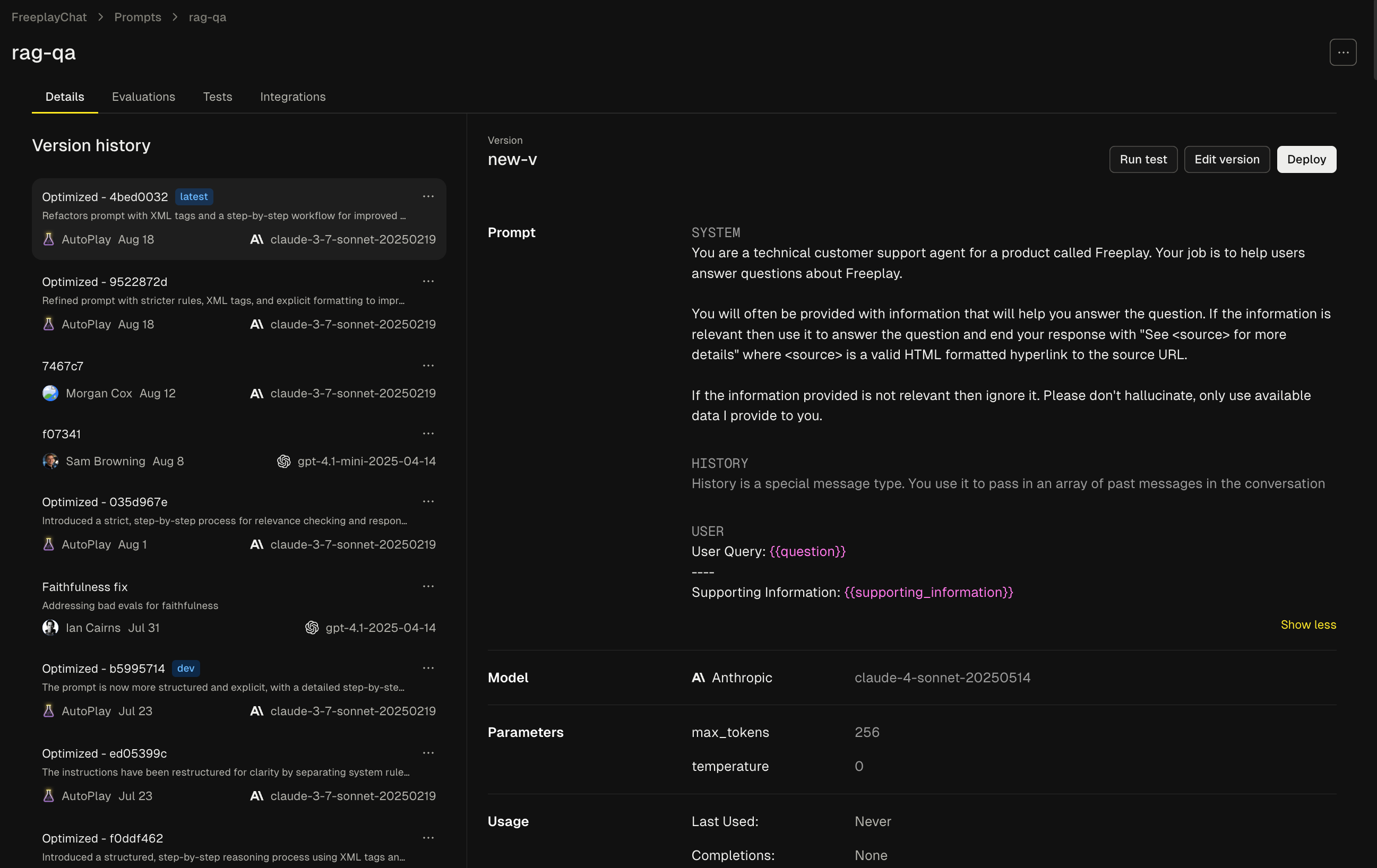Click AutoPlay flask icon on 9522872d version
Viewport: 1377px width, 868px height.
[x=49, y=324]
